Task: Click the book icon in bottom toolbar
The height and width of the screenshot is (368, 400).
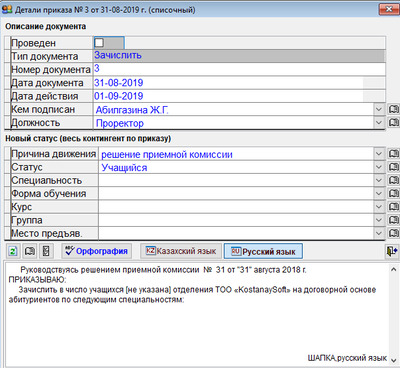Action: pos(30,251)
